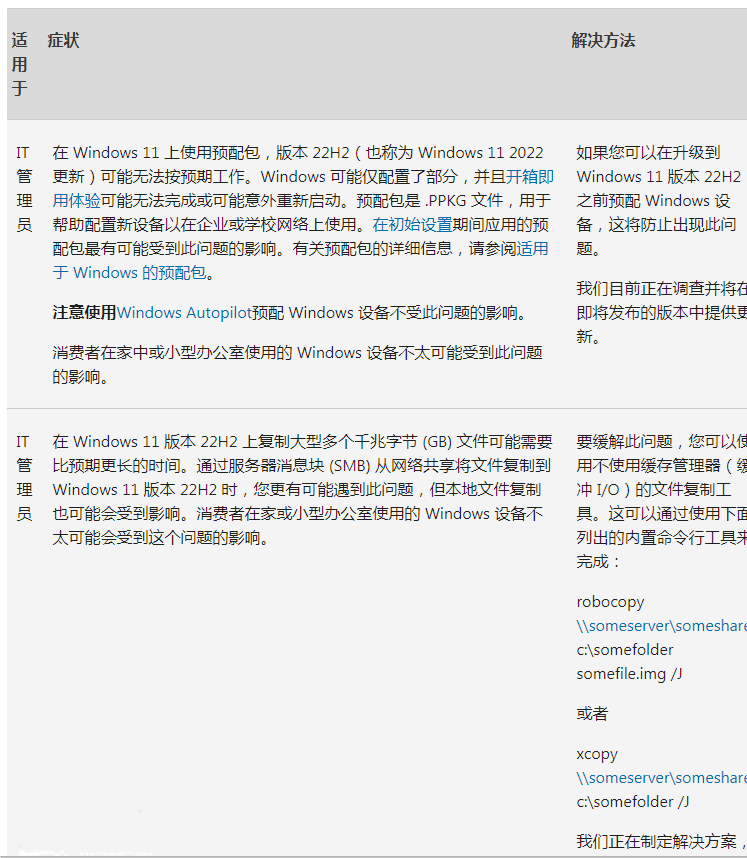Click IT 管理员 cell in second row
The height and width of the screenshot is (858, 747).
(x=24, y=478)
